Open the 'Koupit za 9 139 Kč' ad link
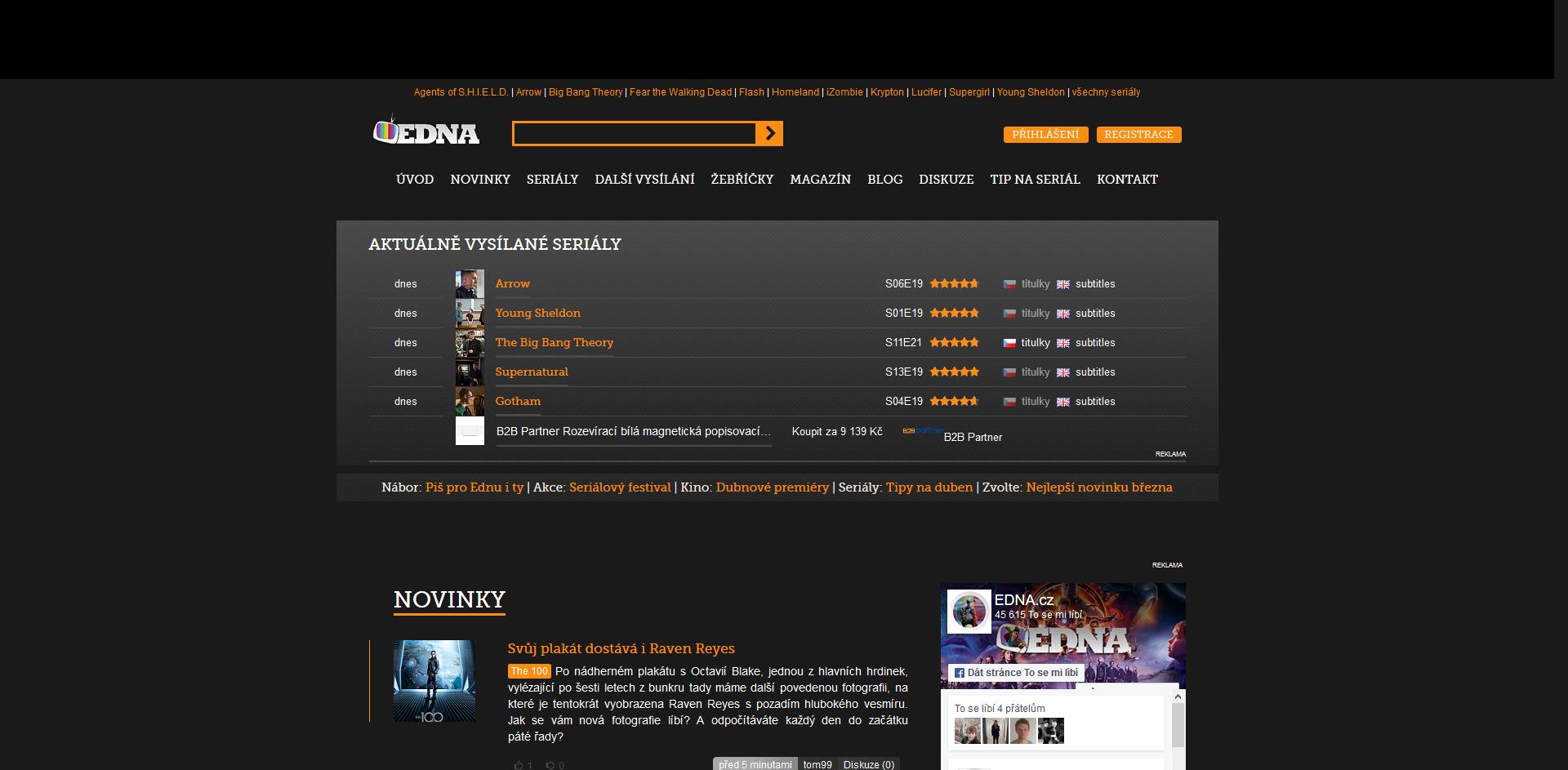 837,431
